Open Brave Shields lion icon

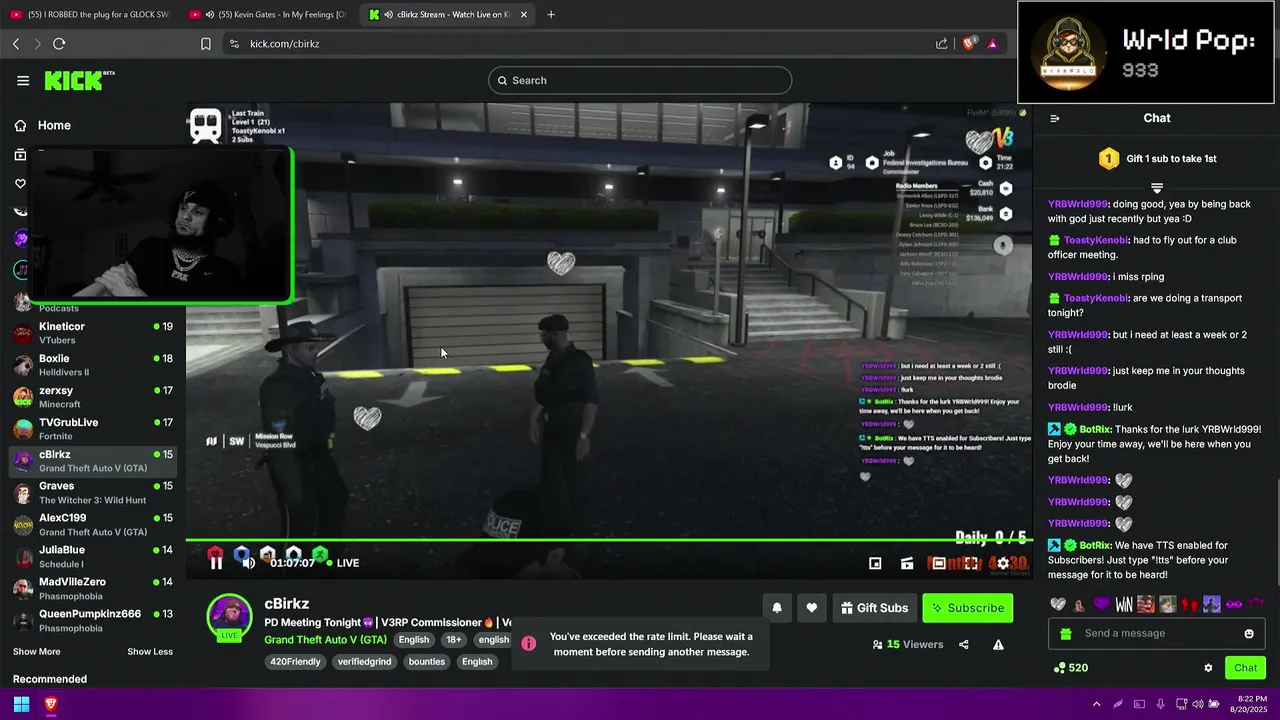968,44
